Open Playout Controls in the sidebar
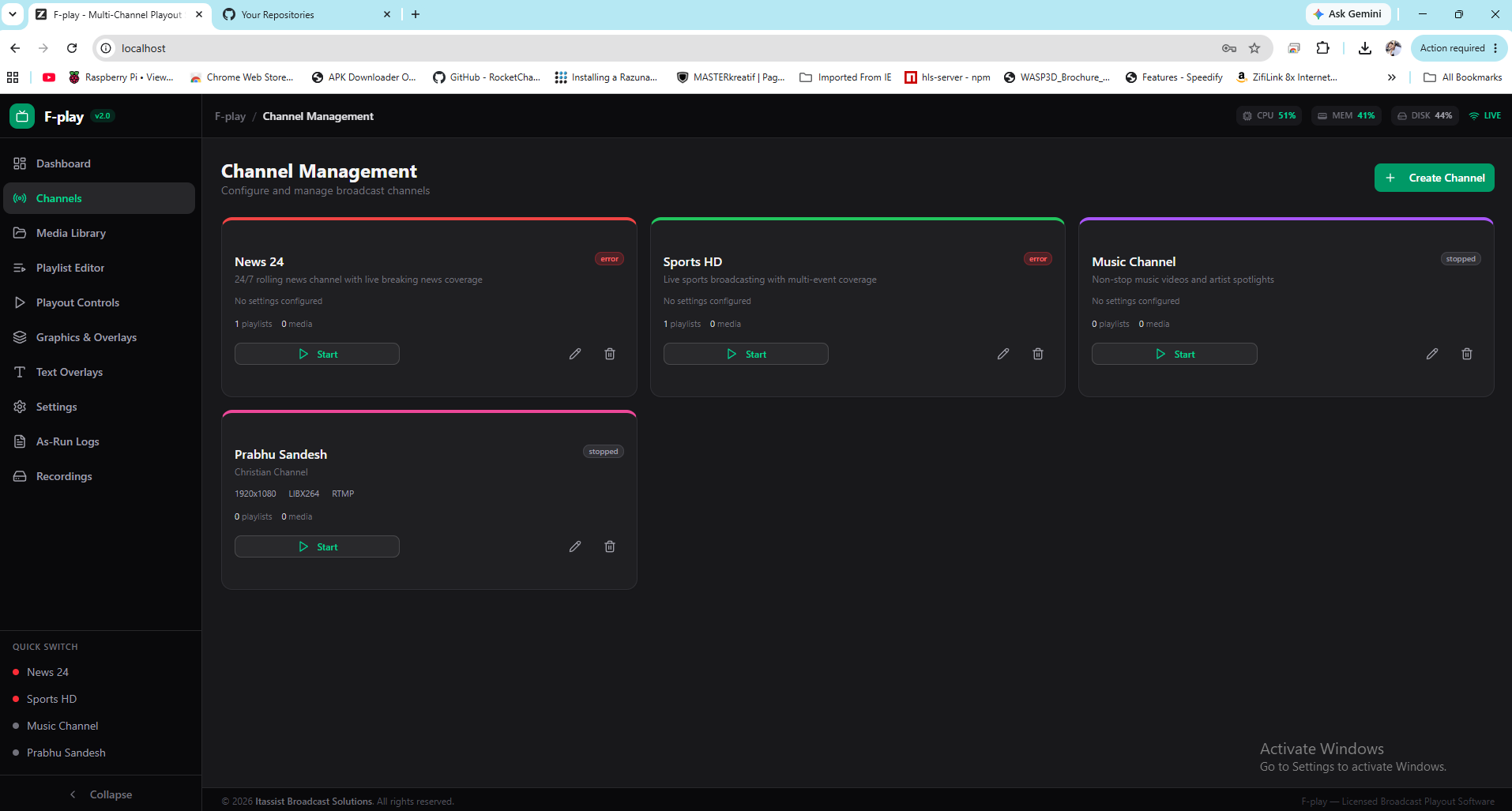The height and width of the screenshot is (811, 1512). (100, 302)
